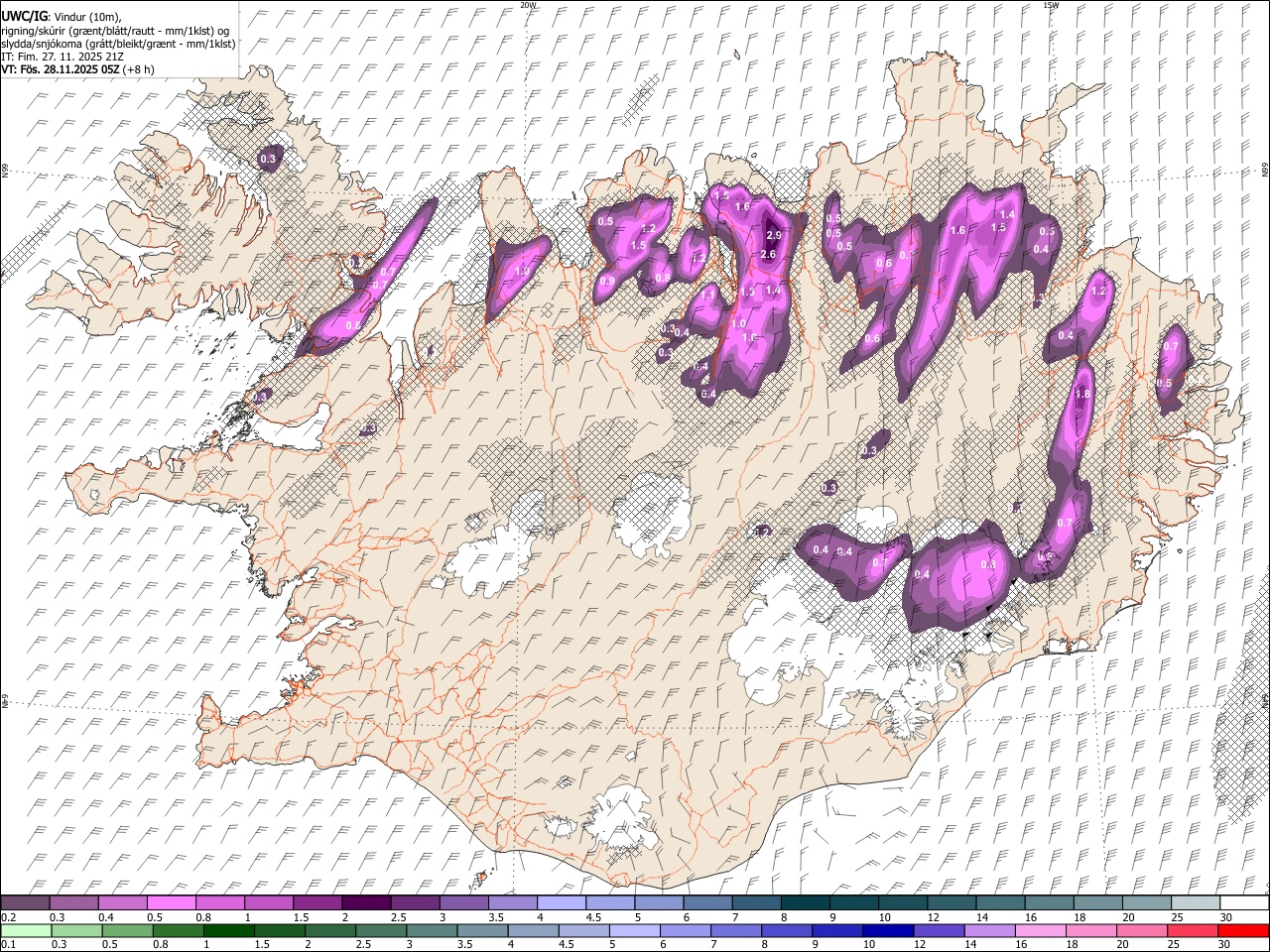Pick the white swatch labeled 30 in upper scale
1270x952 pixels.
pos(1243,902)
